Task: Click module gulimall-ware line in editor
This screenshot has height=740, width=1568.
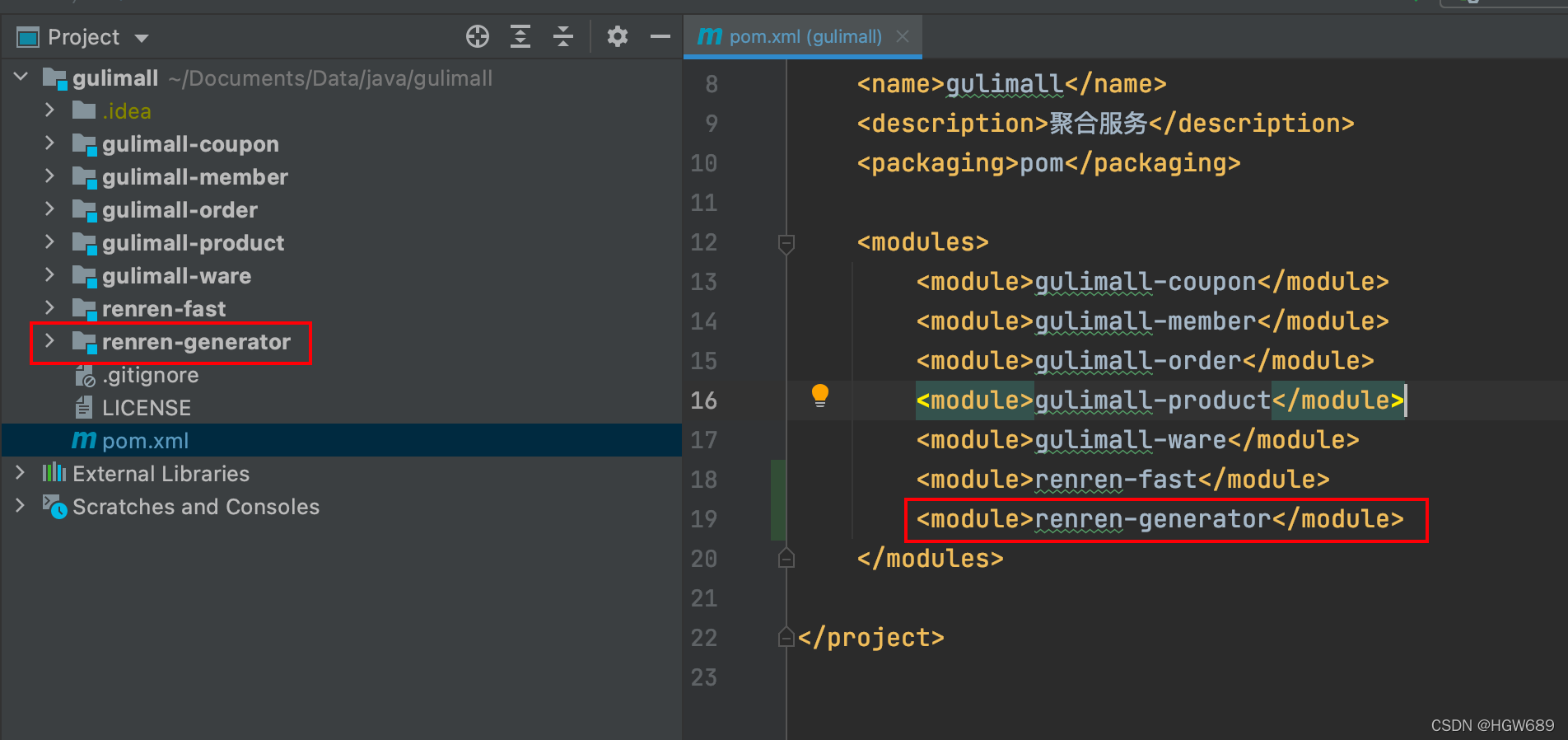Action: click(x=1137, y=440)
